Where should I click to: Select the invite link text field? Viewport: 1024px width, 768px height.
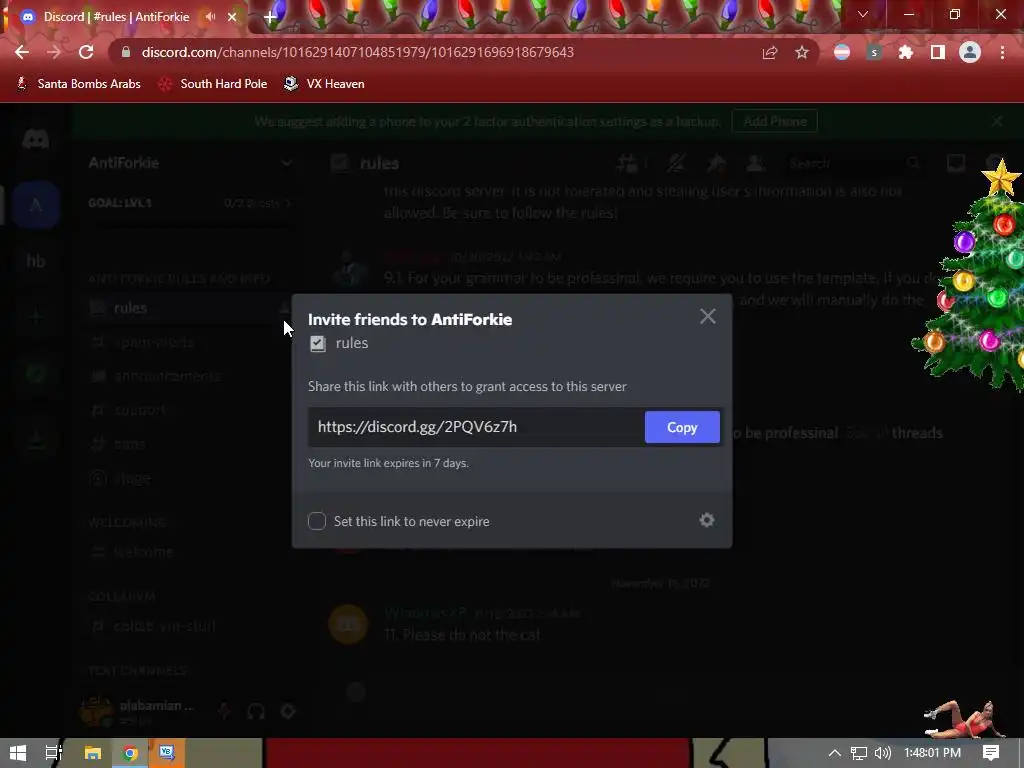476,427
